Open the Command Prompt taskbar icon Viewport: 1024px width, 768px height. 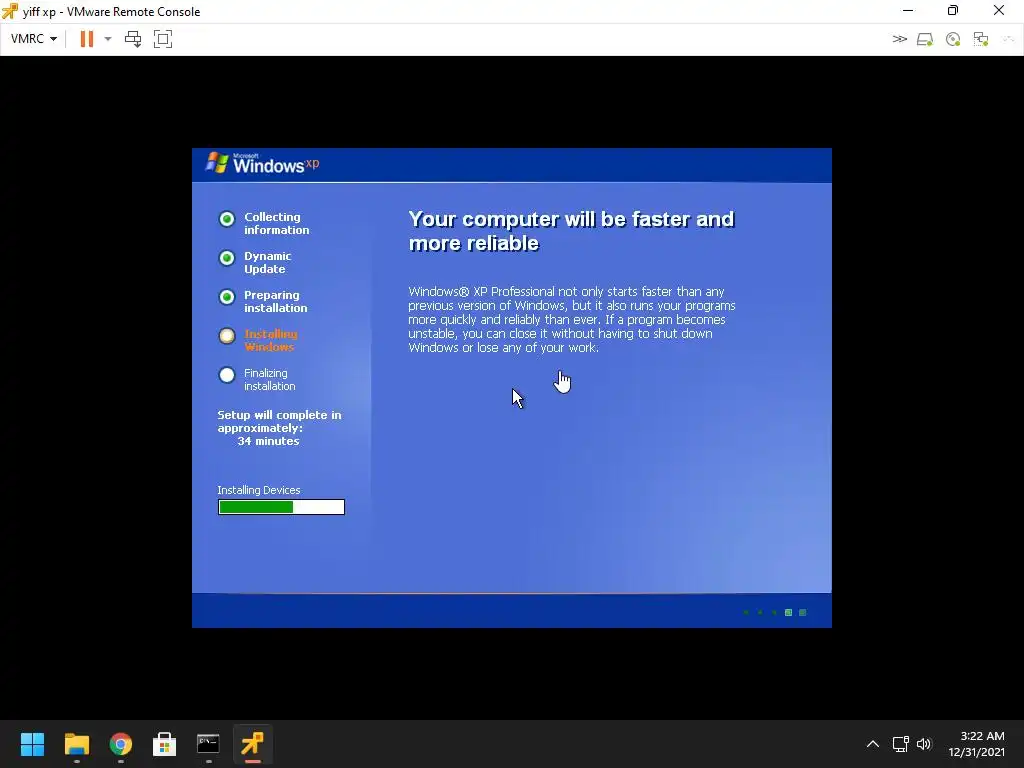(208, 744)
